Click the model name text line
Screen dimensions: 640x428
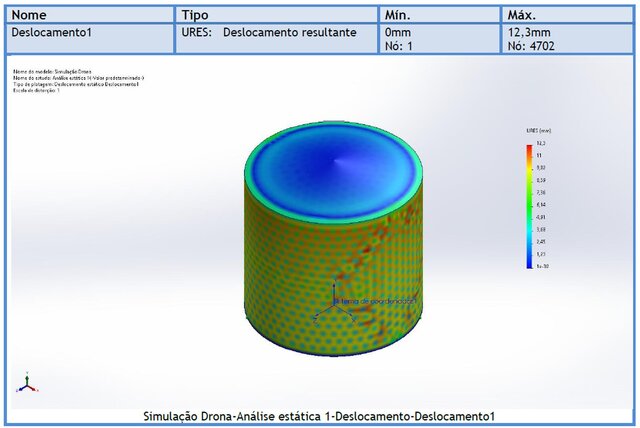pyautogui.click(x=50, y=72)
